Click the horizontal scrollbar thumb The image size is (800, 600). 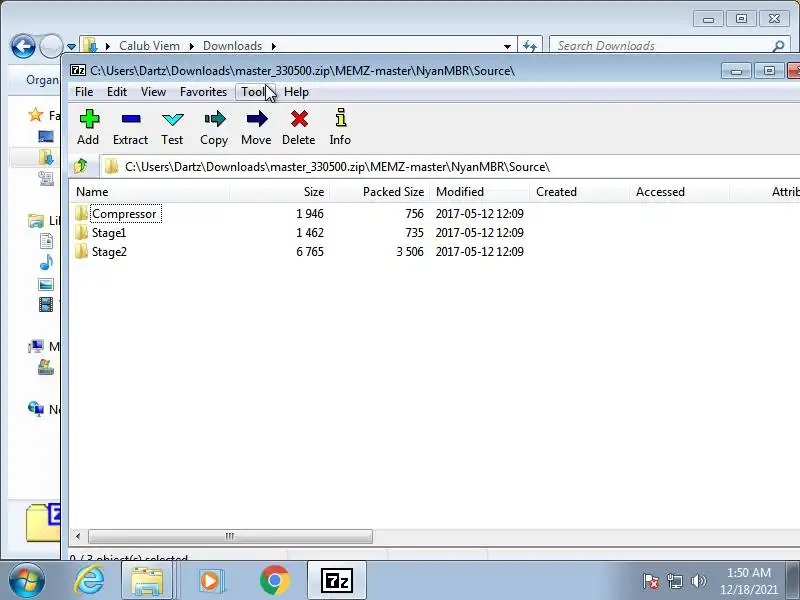tap(230, 536)
